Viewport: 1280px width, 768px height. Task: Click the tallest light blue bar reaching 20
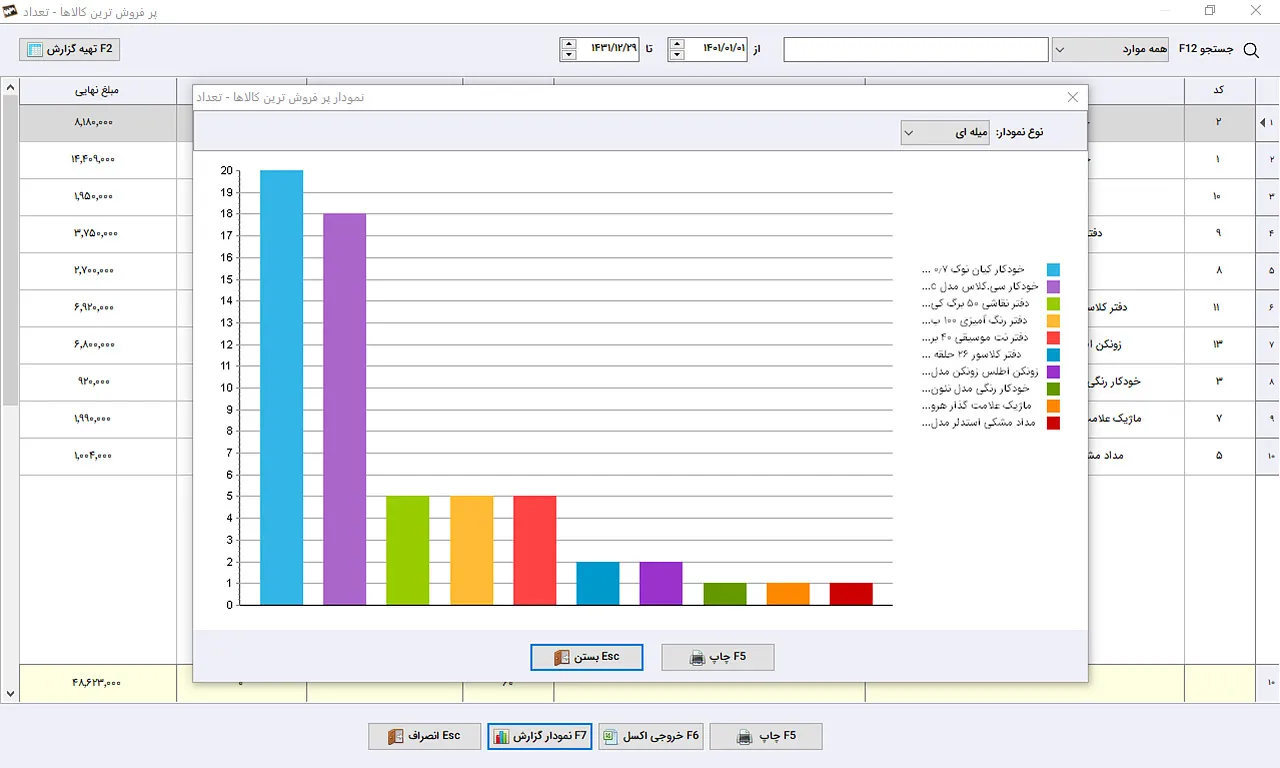(281, 387)
